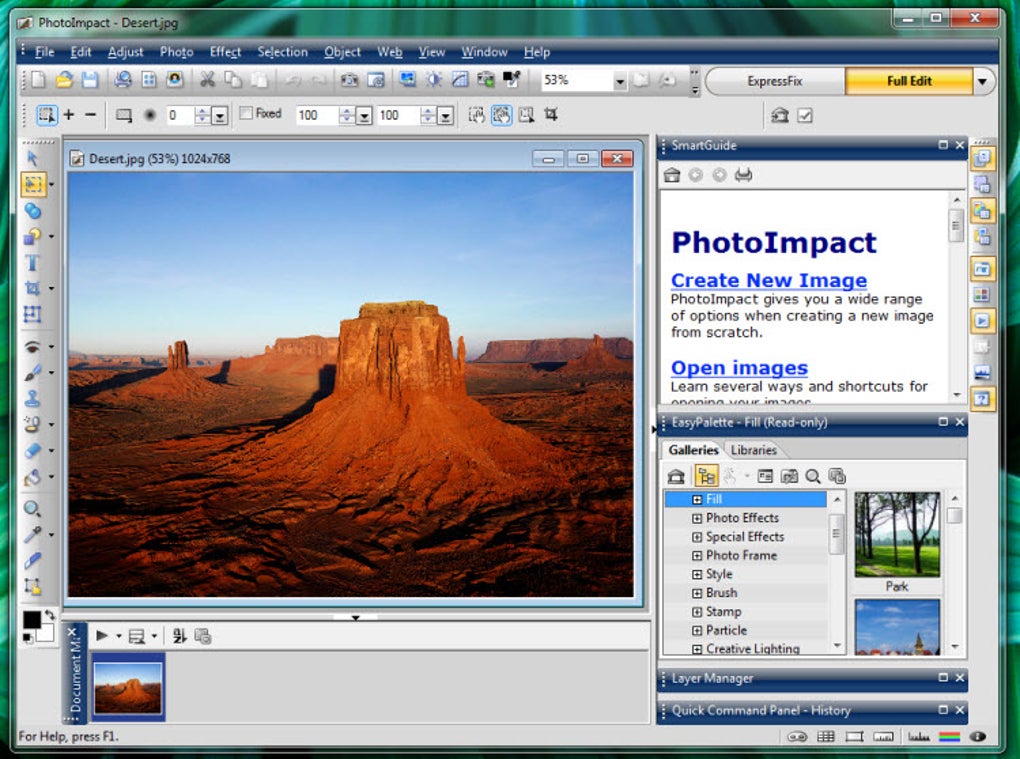
Task: Enable the Fixed checkbox
Action: pos(247,113)
